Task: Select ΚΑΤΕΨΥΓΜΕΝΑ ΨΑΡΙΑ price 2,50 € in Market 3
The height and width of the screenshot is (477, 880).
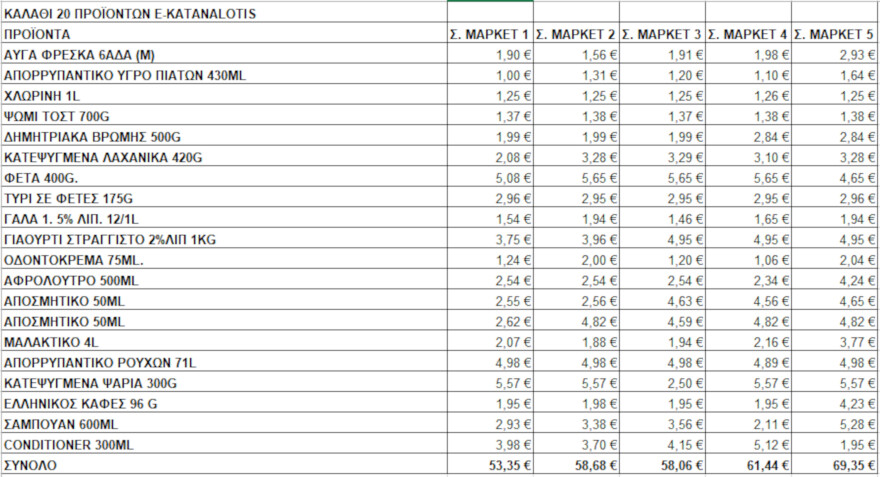Action: click(x=662, y=382)
